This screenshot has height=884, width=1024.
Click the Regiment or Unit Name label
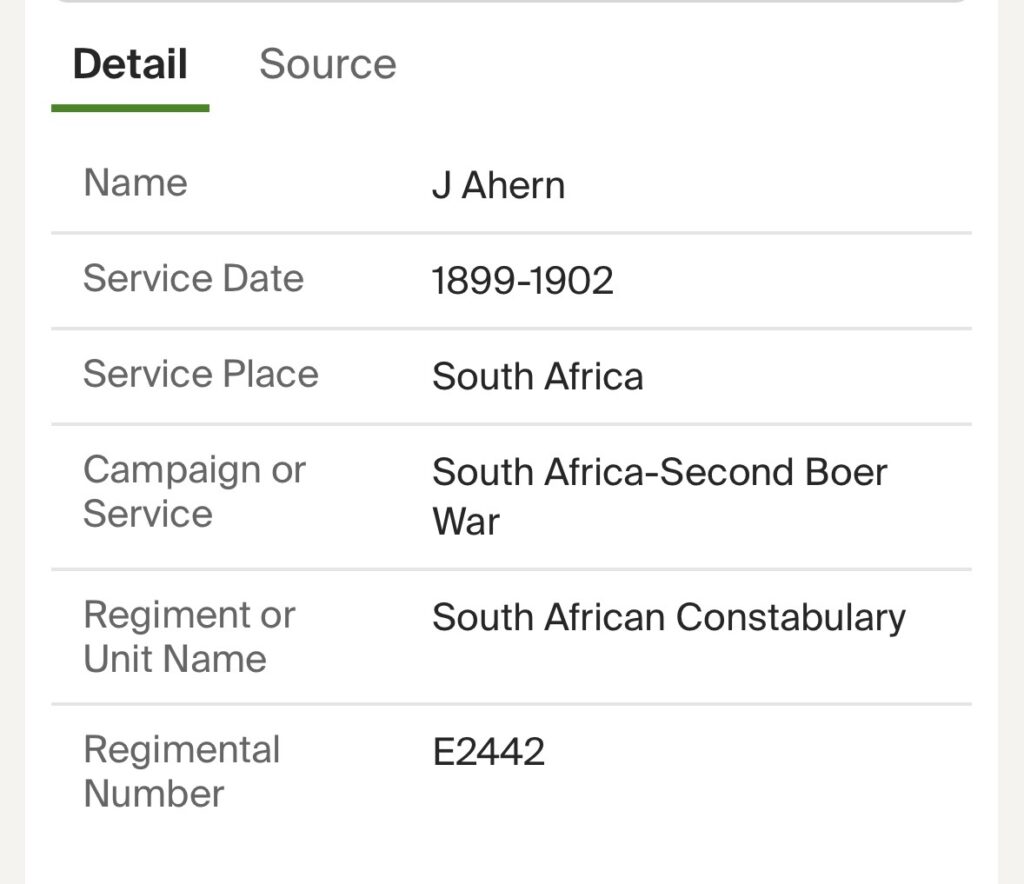188,636
